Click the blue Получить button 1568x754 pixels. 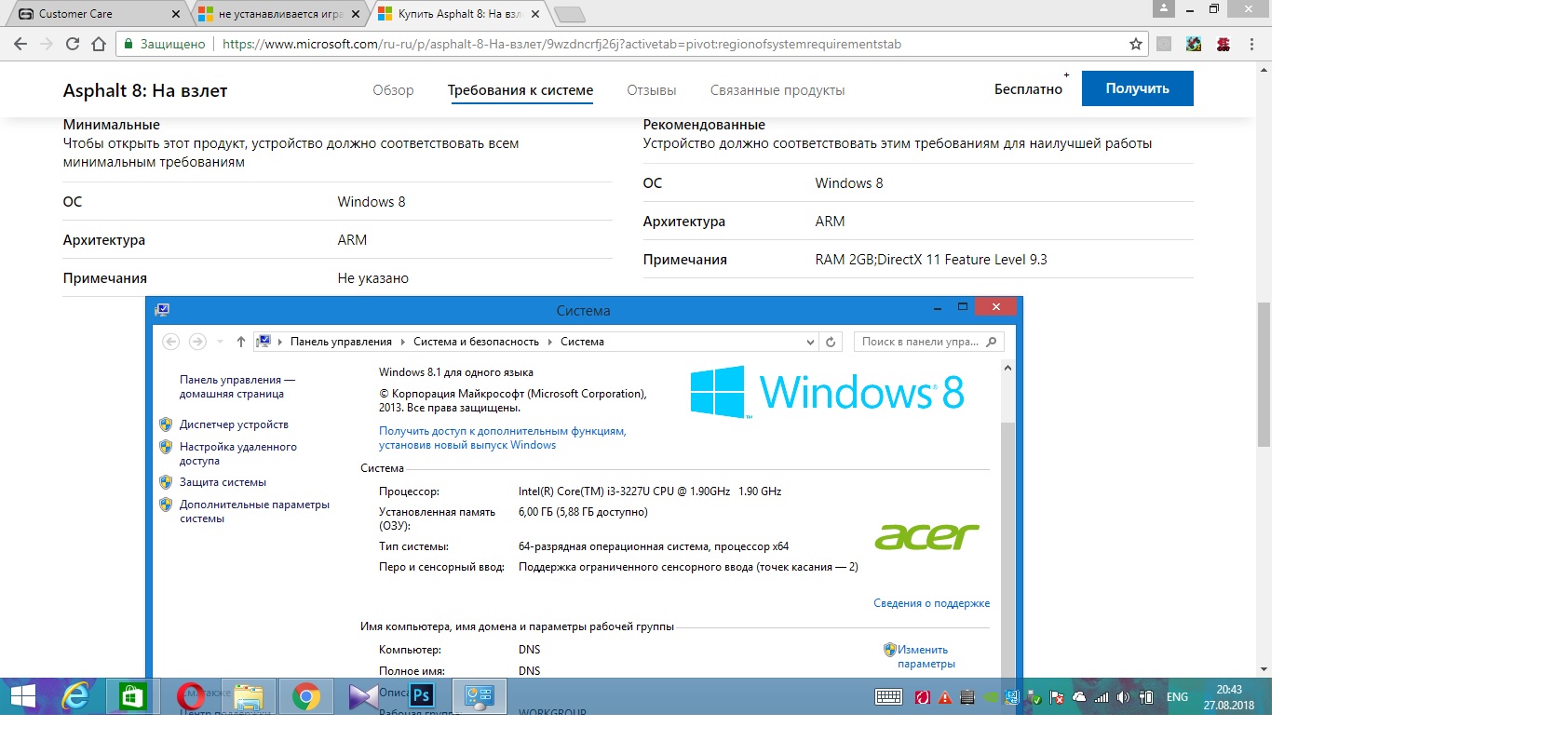[x=1137, y=88]
